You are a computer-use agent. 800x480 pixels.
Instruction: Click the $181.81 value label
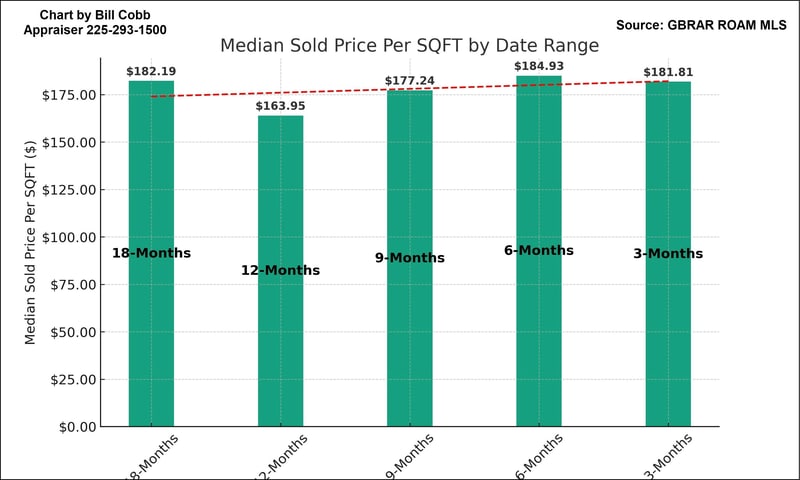tap(667, 72)
